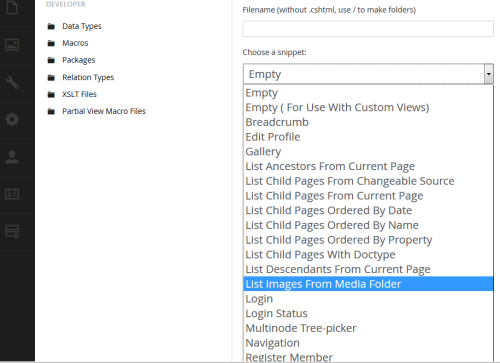Open the Media section image icon
The image size is (500, 363).
point(12,44)
